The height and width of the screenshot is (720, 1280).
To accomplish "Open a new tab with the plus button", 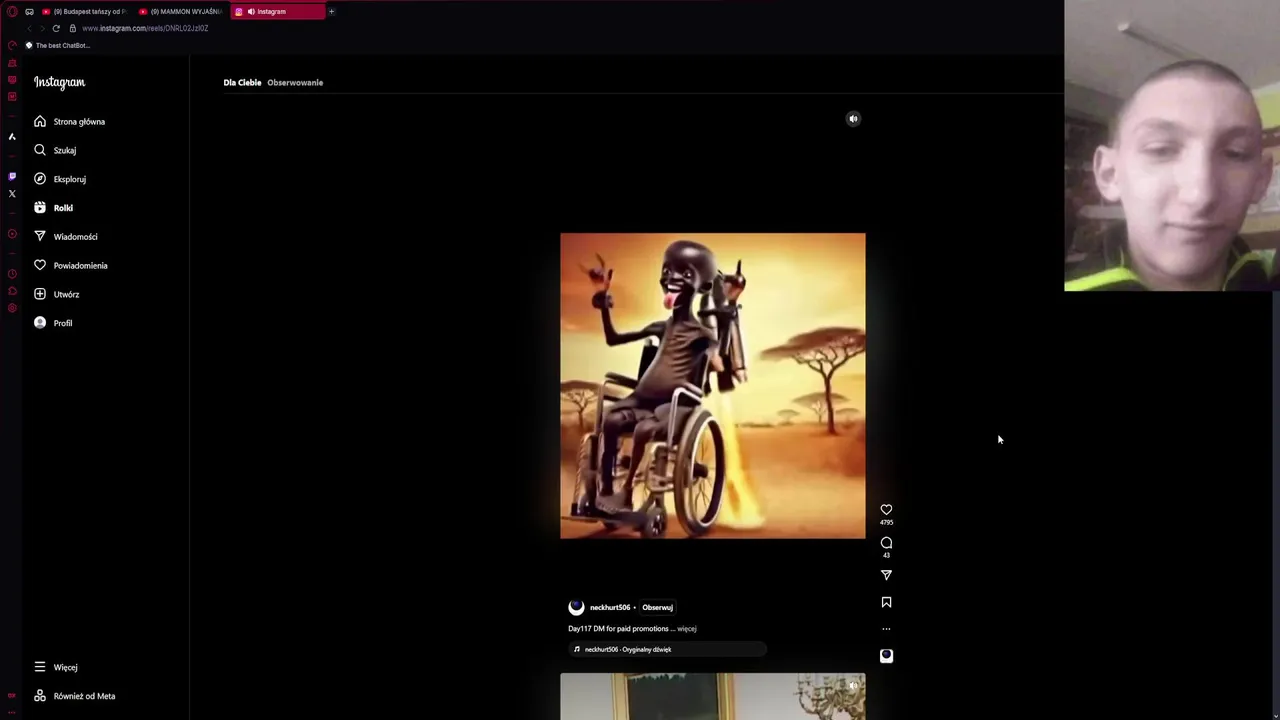I will [x=331, y=12].
